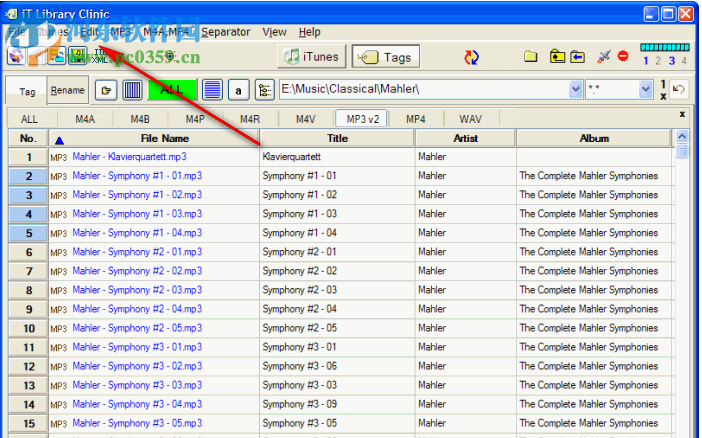Click the open folder icon beside Rename
This screenshot has height=438, width=702.
pyautogui.click(x=107, y=91)
